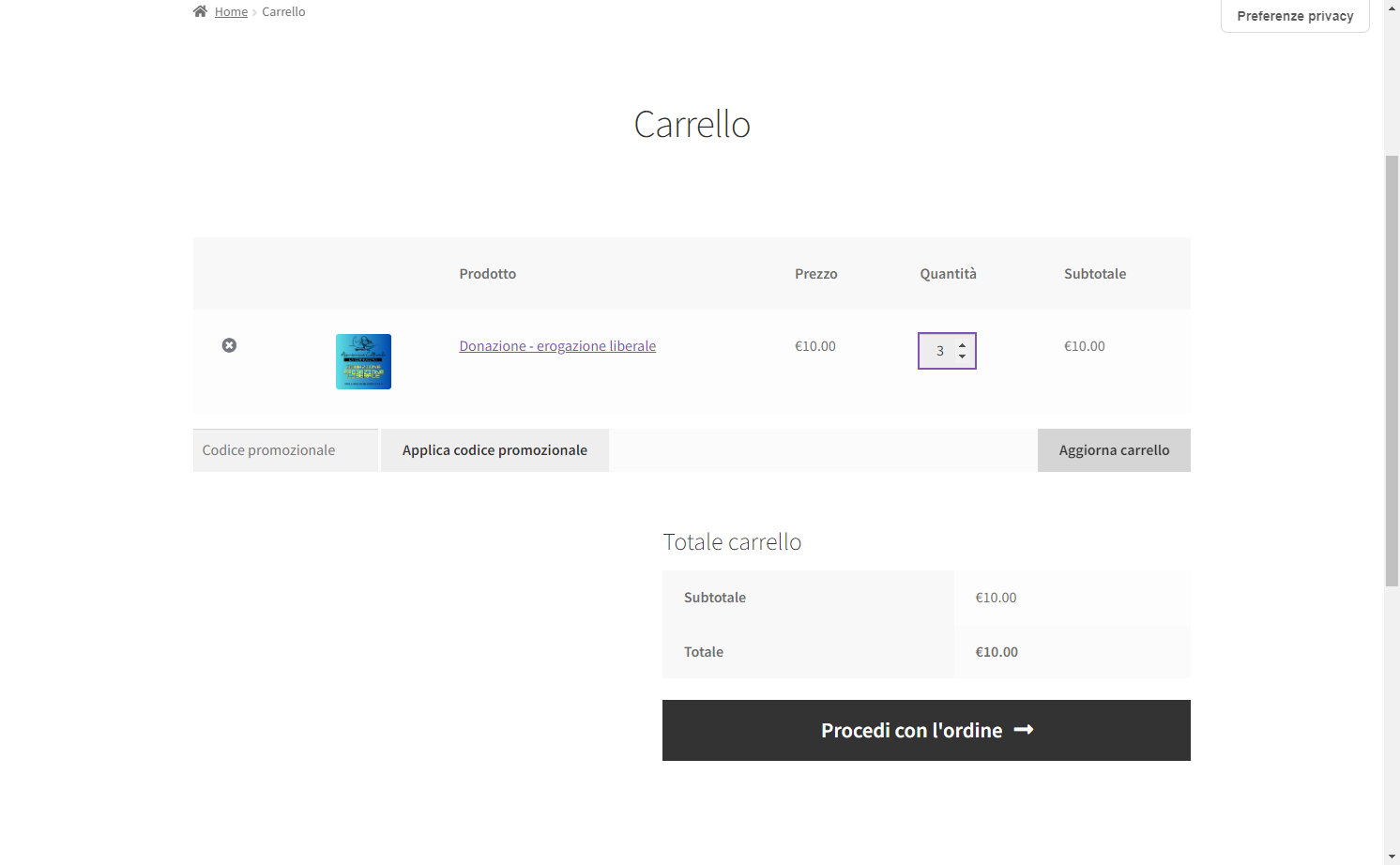Click the Prezzo column header
Image resolution: width=1400 pixels, height=865 pixels.
point(816,274)
